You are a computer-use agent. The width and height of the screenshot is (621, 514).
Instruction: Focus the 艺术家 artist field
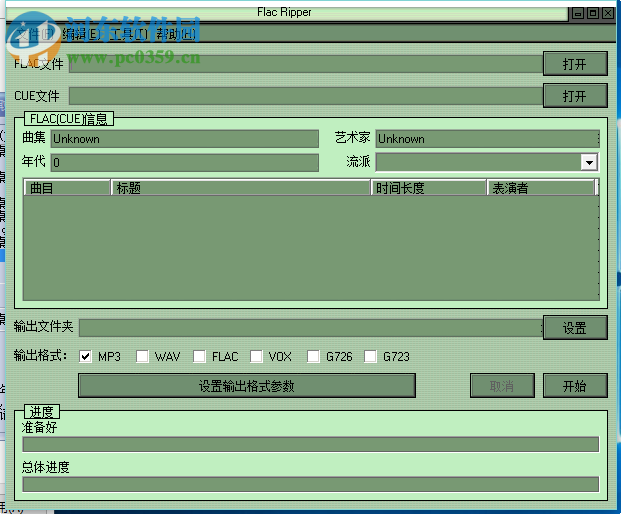(x=487, y=139)
